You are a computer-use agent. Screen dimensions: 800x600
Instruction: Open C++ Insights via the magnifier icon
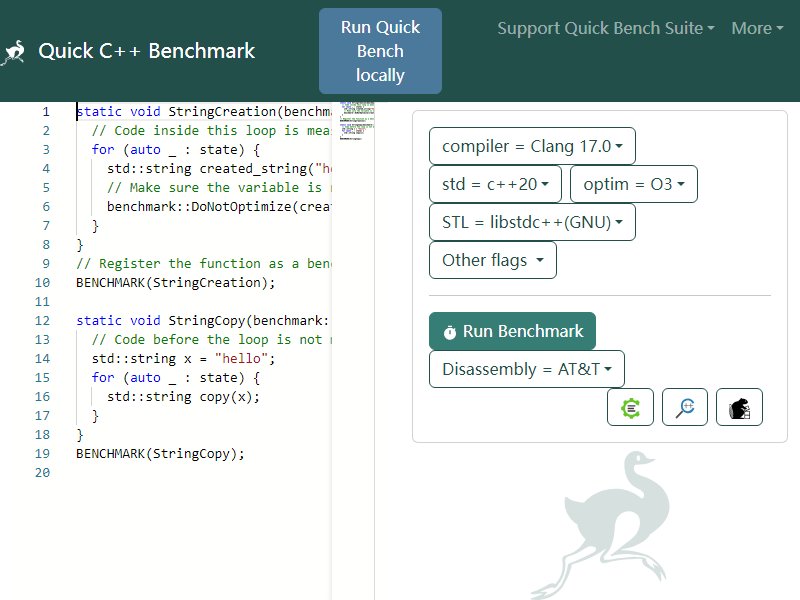[685, 407]
